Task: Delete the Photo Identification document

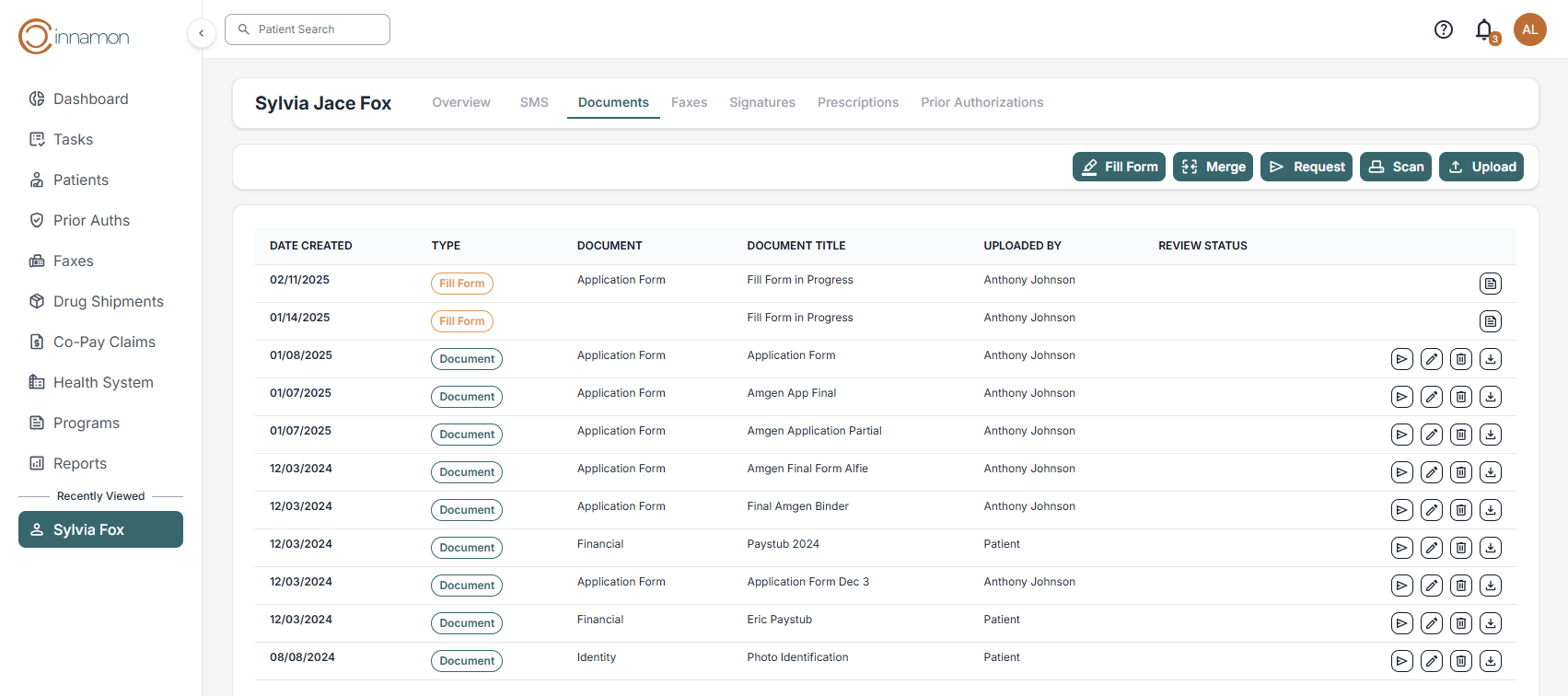Action: click(1460, 661)
